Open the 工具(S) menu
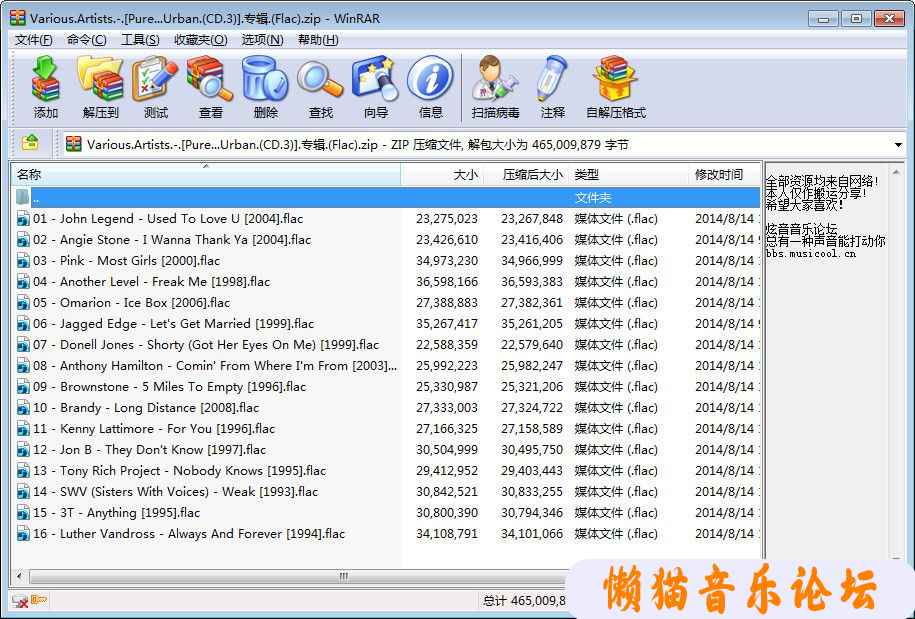Image resolution: width=915 pixels, height=619 pixels. 140,40
